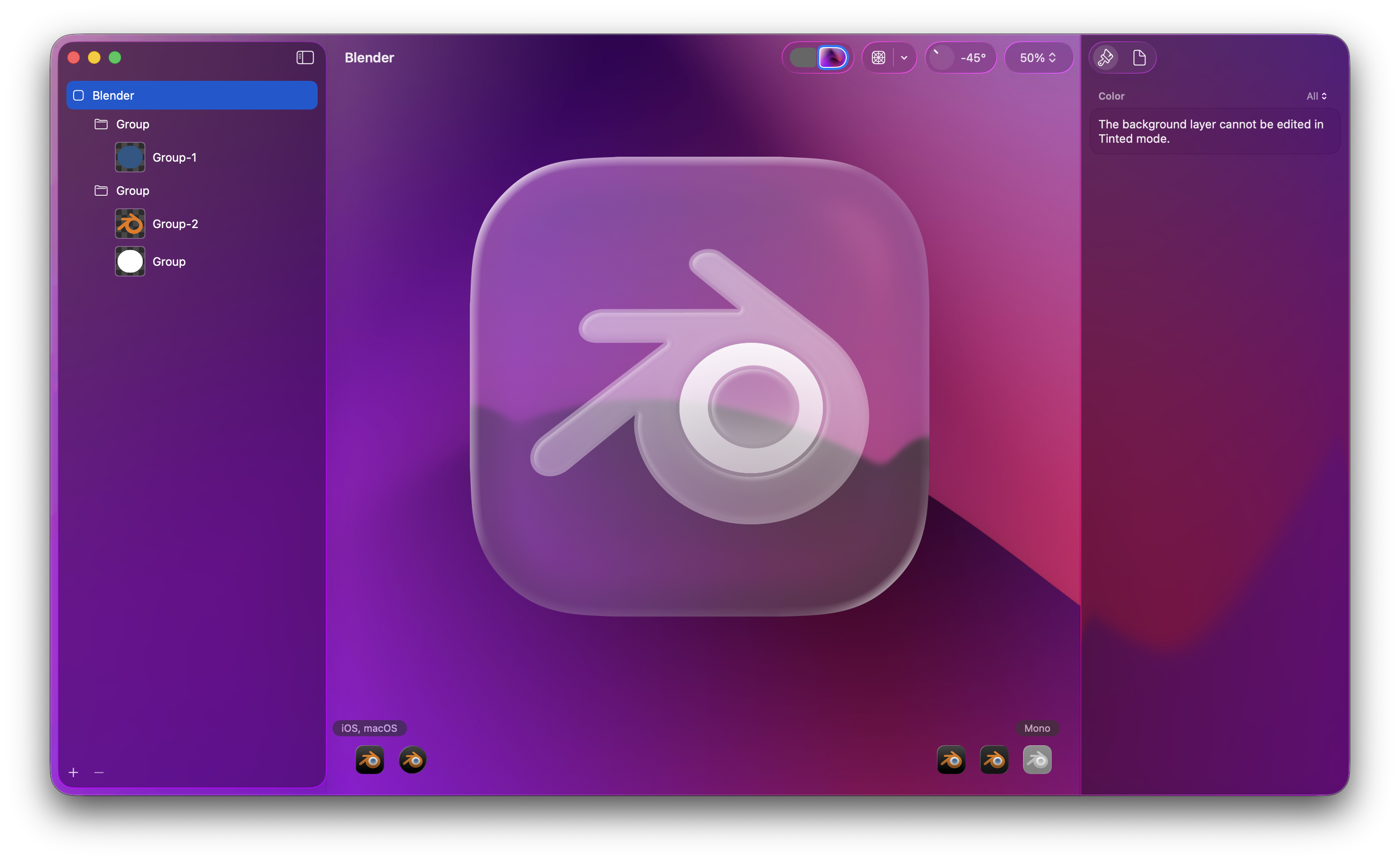Click the folder icon of the first Group

point(101,124)
